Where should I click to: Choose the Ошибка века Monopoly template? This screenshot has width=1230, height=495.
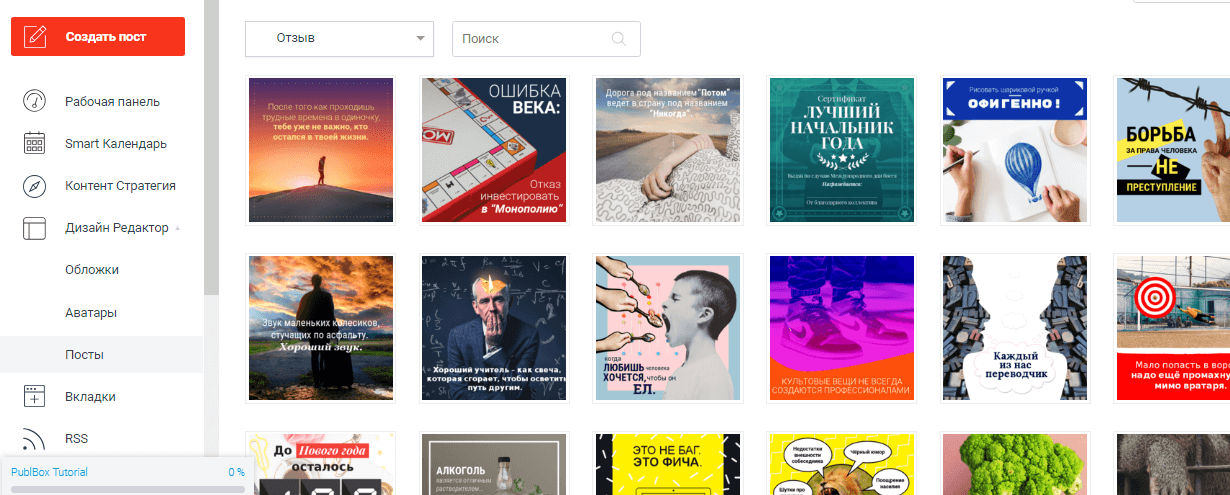click(x=494, y=150)
